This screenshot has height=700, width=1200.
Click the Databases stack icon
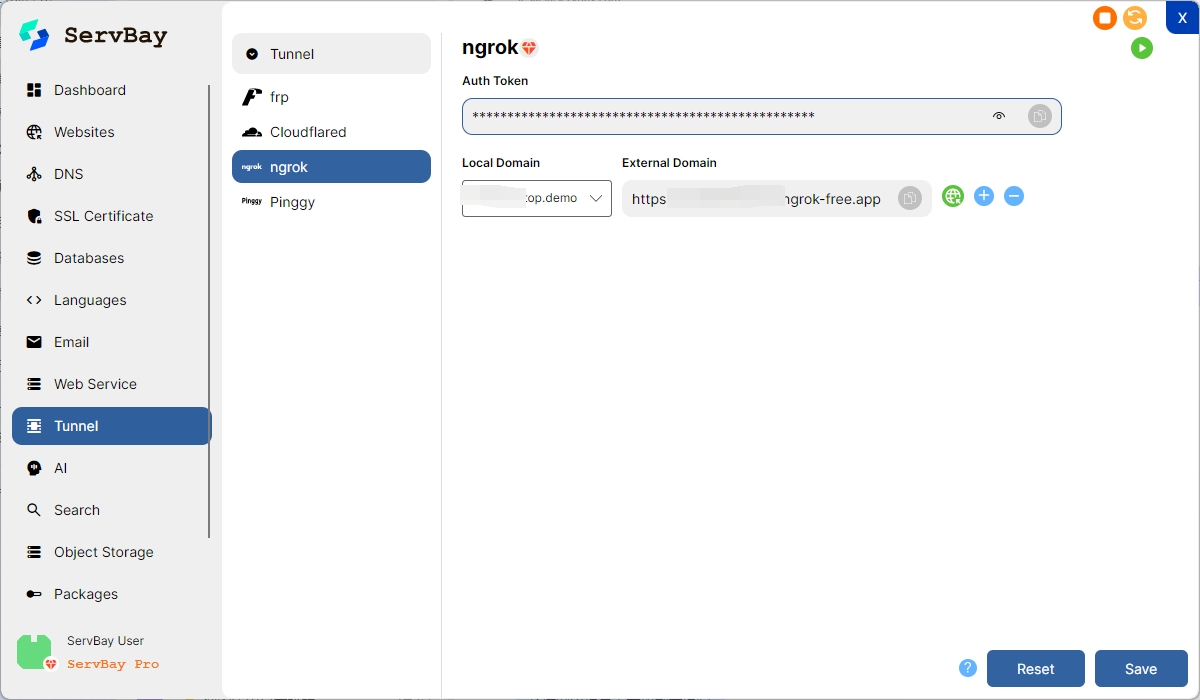[x=34, y=258]
